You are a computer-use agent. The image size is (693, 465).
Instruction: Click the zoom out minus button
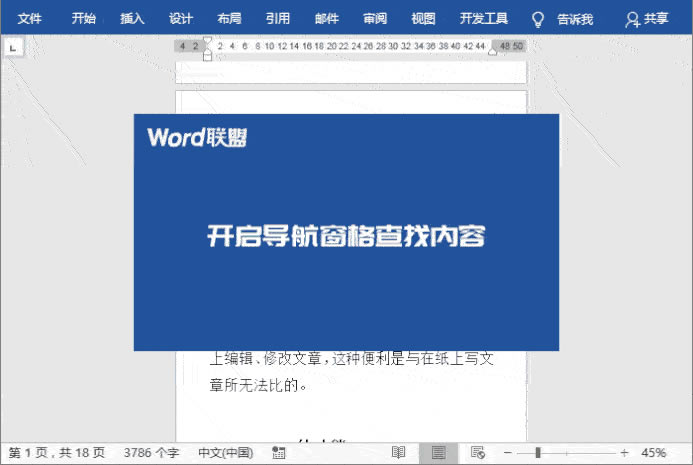[x=508, y=453]
